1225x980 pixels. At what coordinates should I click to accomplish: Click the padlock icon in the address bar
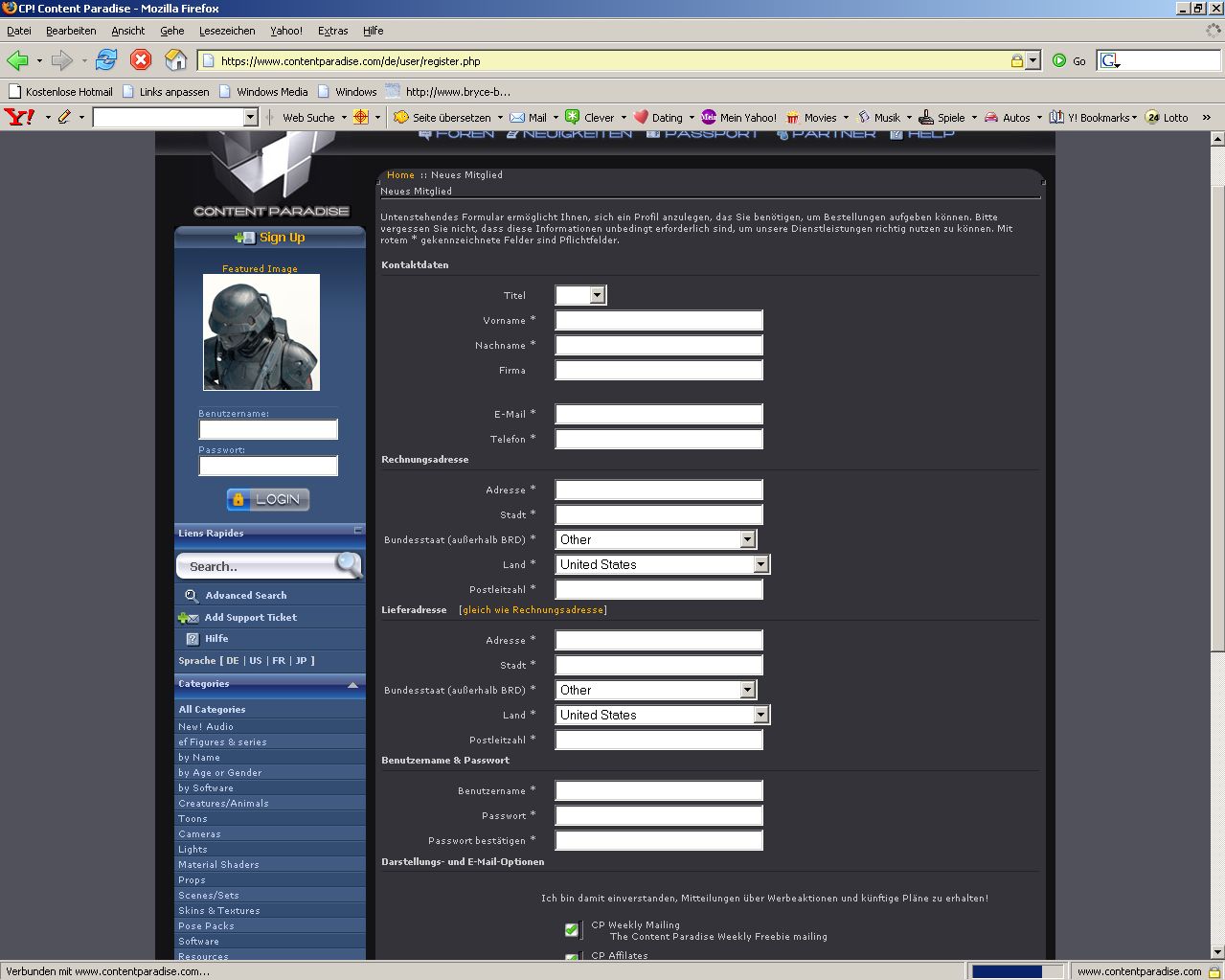click(x=1017, y=60)
